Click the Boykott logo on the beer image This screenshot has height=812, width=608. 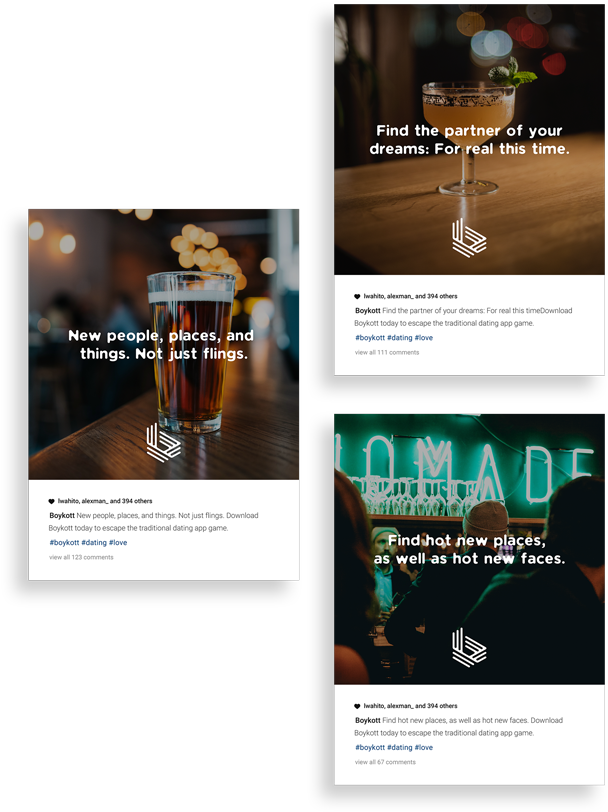[164, 443]
